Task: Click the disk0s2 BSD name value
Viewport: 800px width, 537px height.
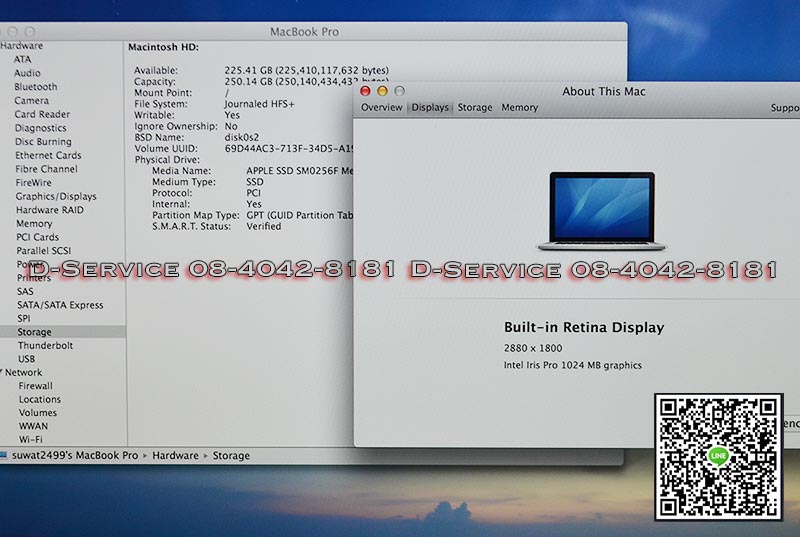Action: [242, 138]
